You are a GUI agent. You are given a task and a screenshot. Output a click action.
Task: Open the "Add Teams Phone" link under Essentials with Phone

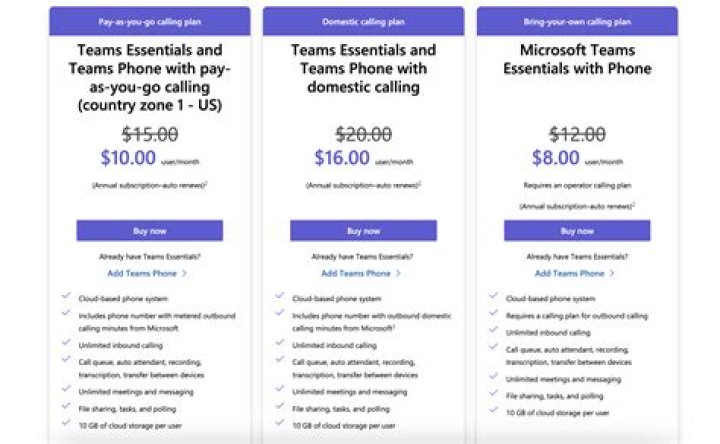pyautogui.click(x=570, y=273)
